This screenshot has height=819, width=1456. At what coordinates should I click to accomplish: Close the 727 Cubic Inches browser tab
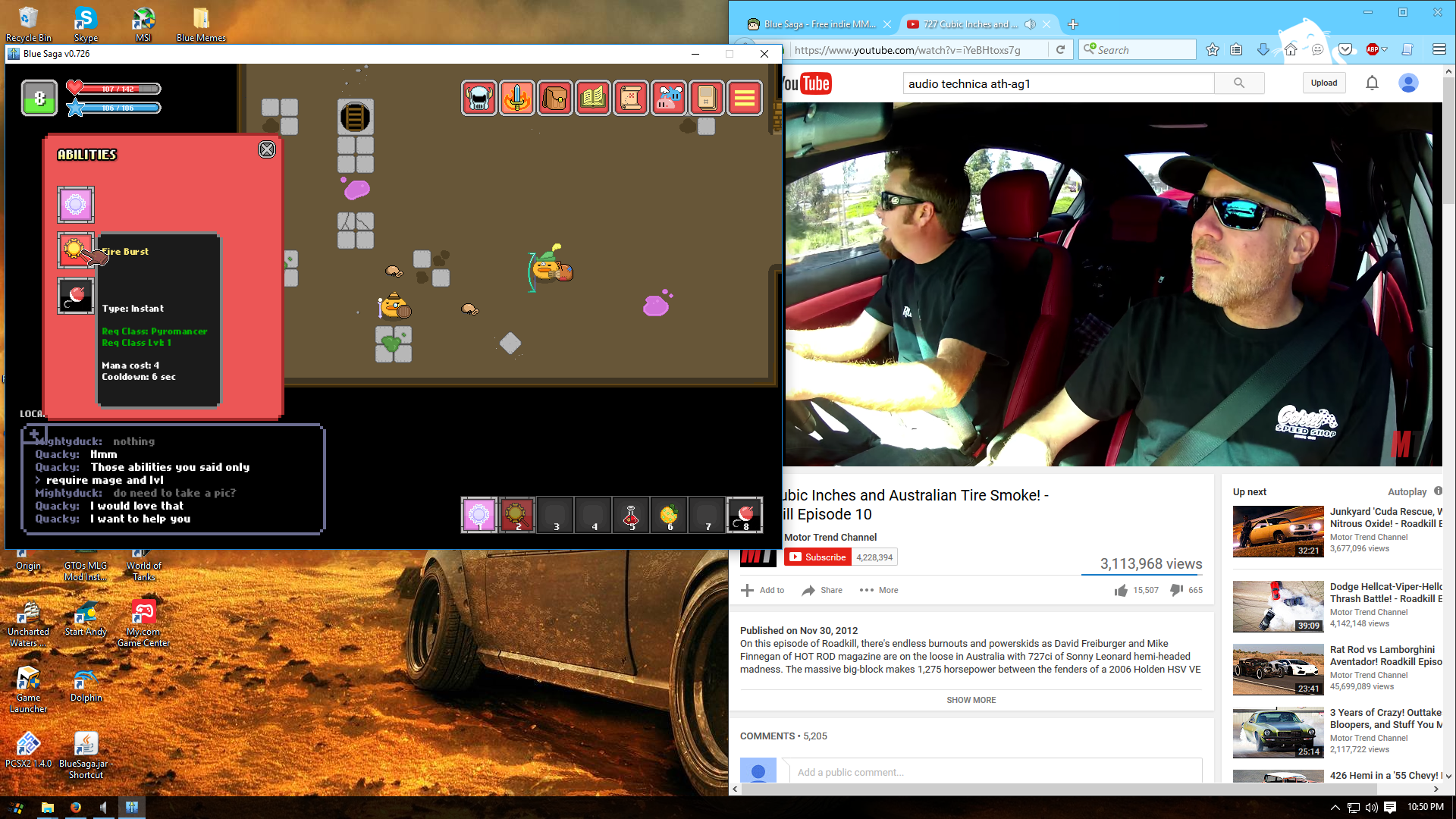coord(1046,24)
